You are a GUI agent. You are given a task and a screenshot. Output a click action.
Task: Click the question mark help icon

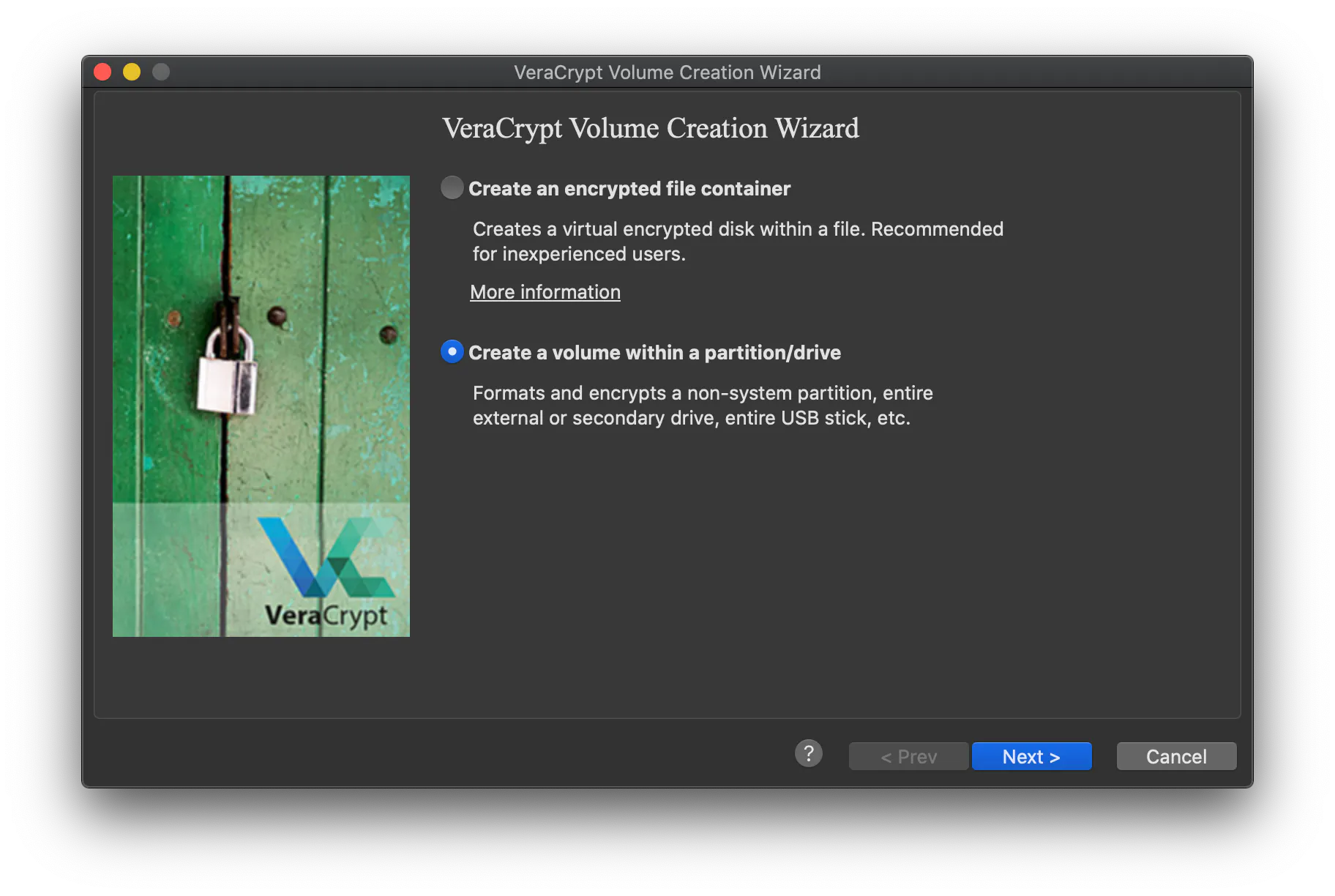pyautogui.click(x=808, y=753)
